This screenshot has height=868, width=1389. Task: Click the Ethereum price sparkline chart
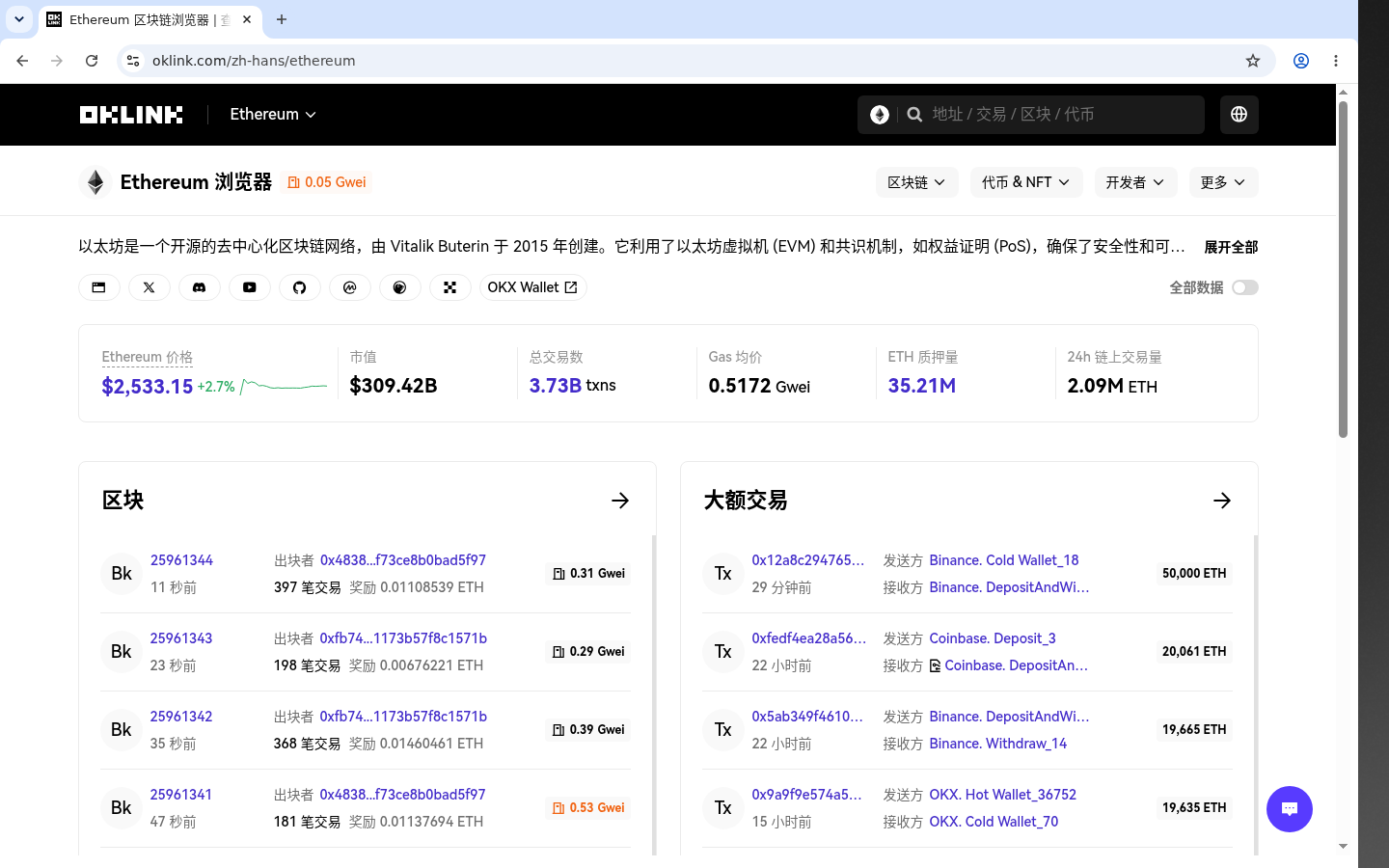(284, 387)
